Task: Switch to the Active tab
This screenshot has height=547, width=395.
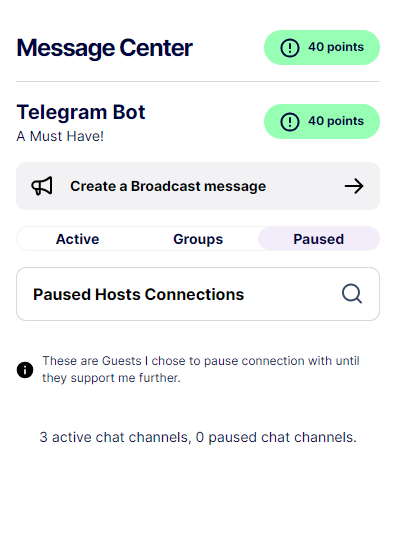Action: click(77, 239)
